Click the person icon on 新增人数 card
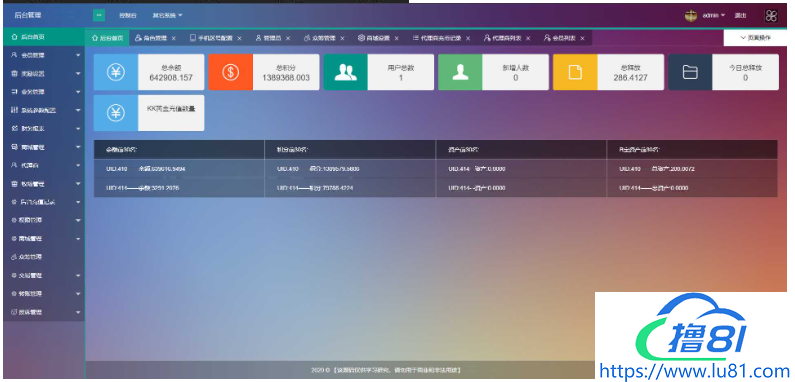This screenshot has height=382, width=795. click(460, 72)
